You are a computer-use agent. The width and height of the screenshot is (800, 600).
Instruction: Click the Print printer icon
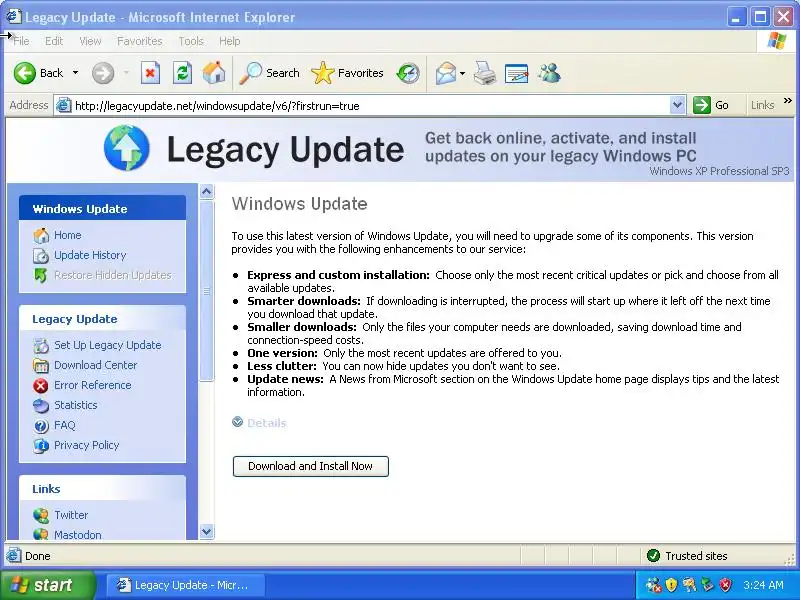coord(485,73)
